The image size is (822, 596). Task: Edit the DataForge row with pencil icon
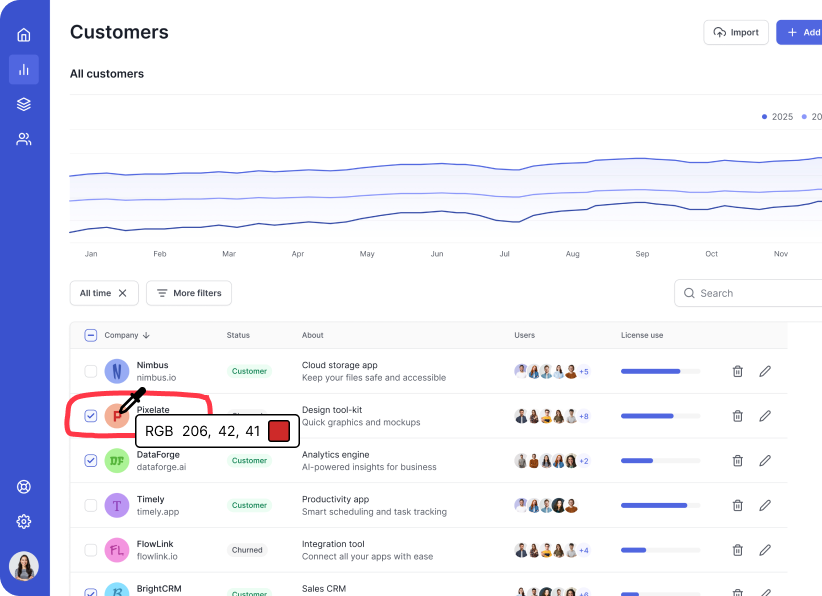(765, 461)
